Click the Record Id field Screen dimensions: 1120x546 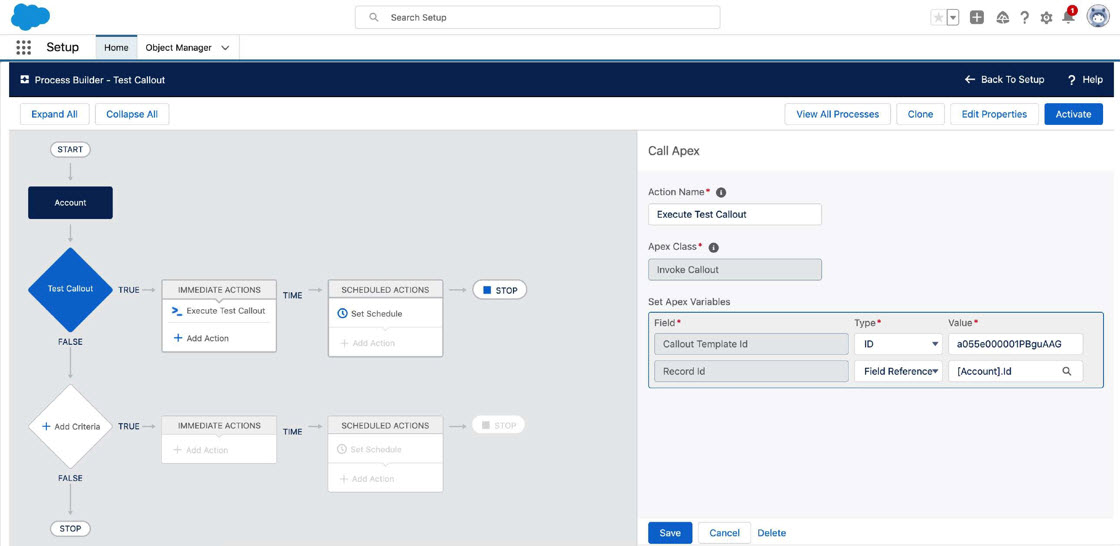pyautogui.click(x=751, y=372)
